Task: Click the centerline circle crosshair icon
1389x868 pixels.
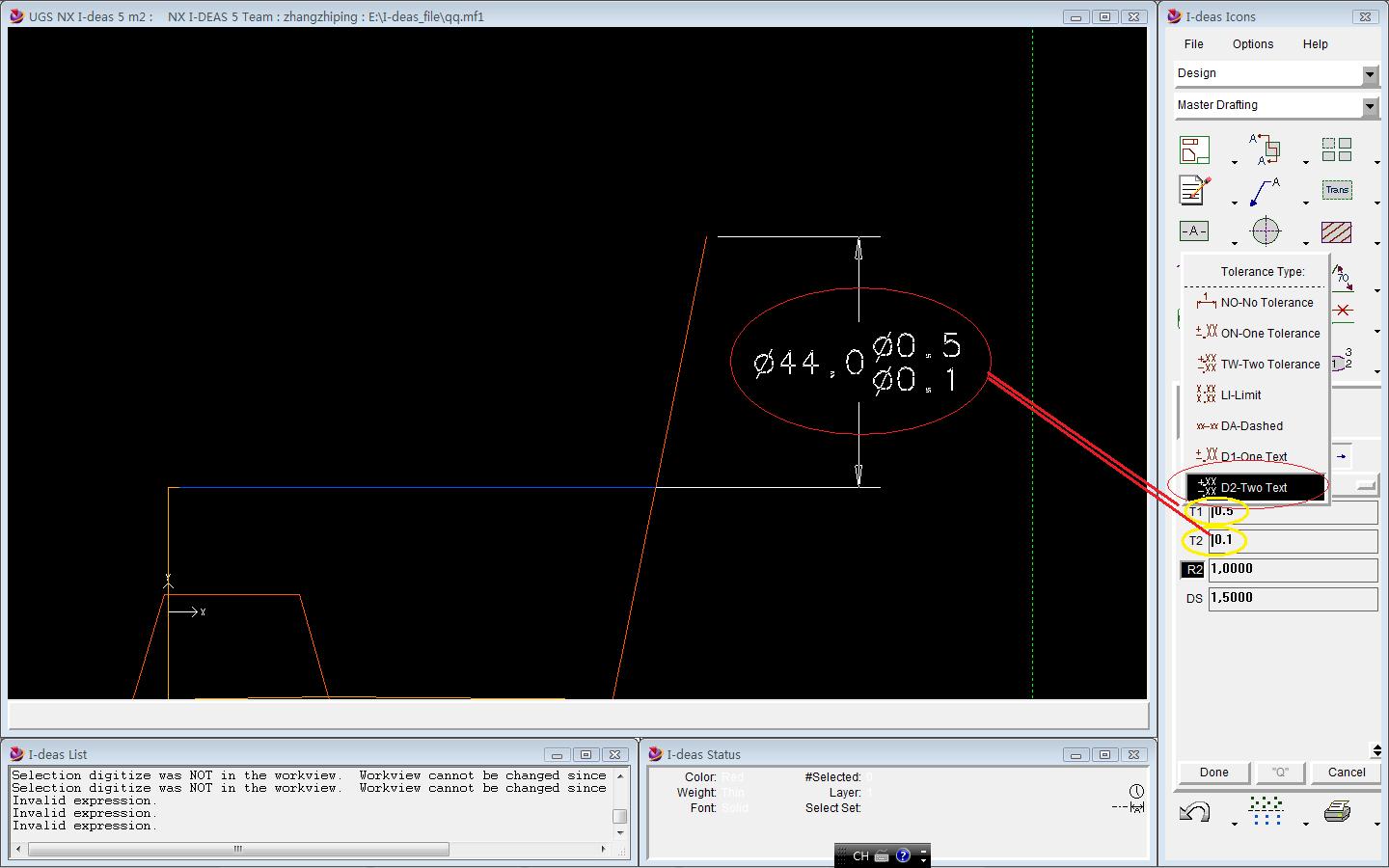Action: point(1266,231)
